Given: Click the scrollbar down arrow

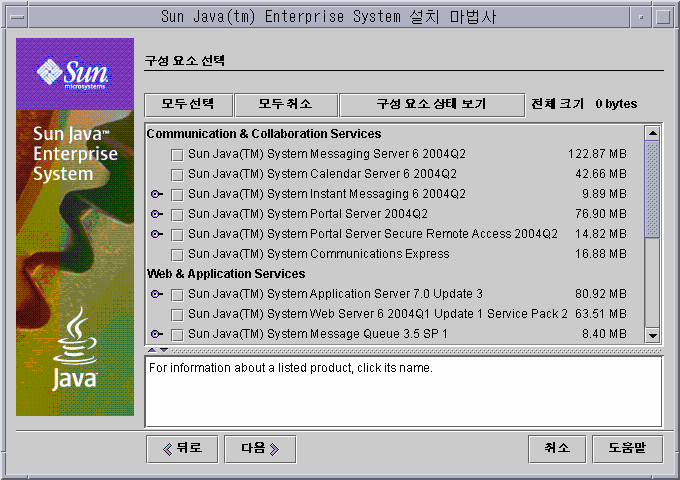Looking at the screenshot, I should point(652,335).
